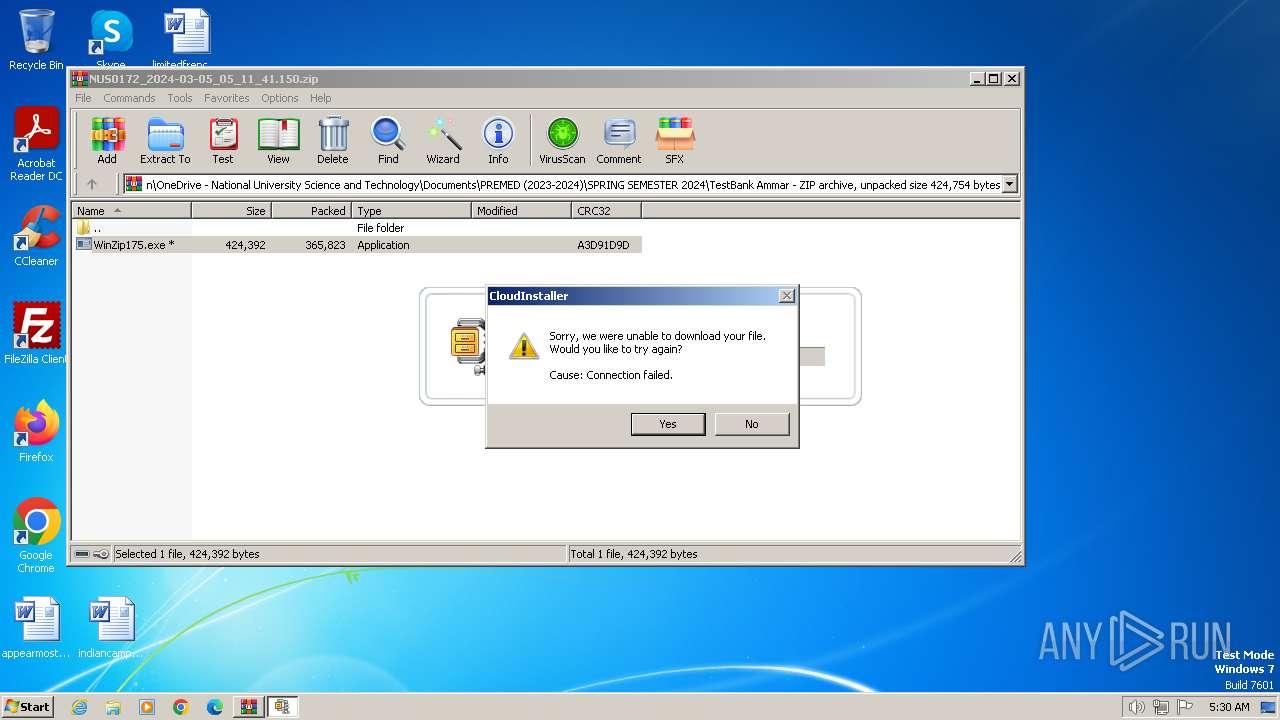Viewport: 1280px width, 720px height.
Task: Select the appearmost Word document icon
Action: click(36, 628)
